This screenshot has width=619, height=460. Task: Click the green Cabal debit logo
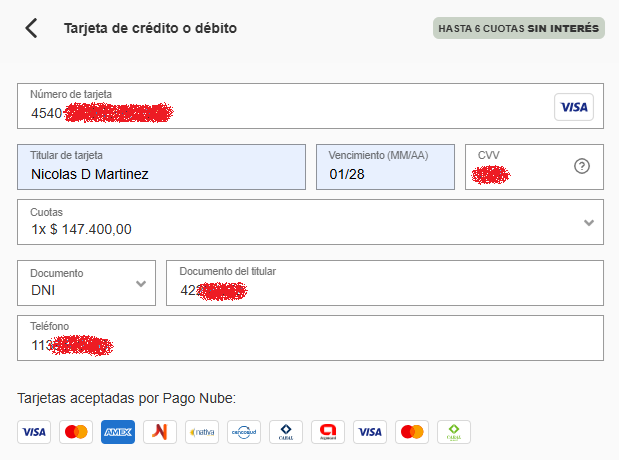click(x=454, y=432)
